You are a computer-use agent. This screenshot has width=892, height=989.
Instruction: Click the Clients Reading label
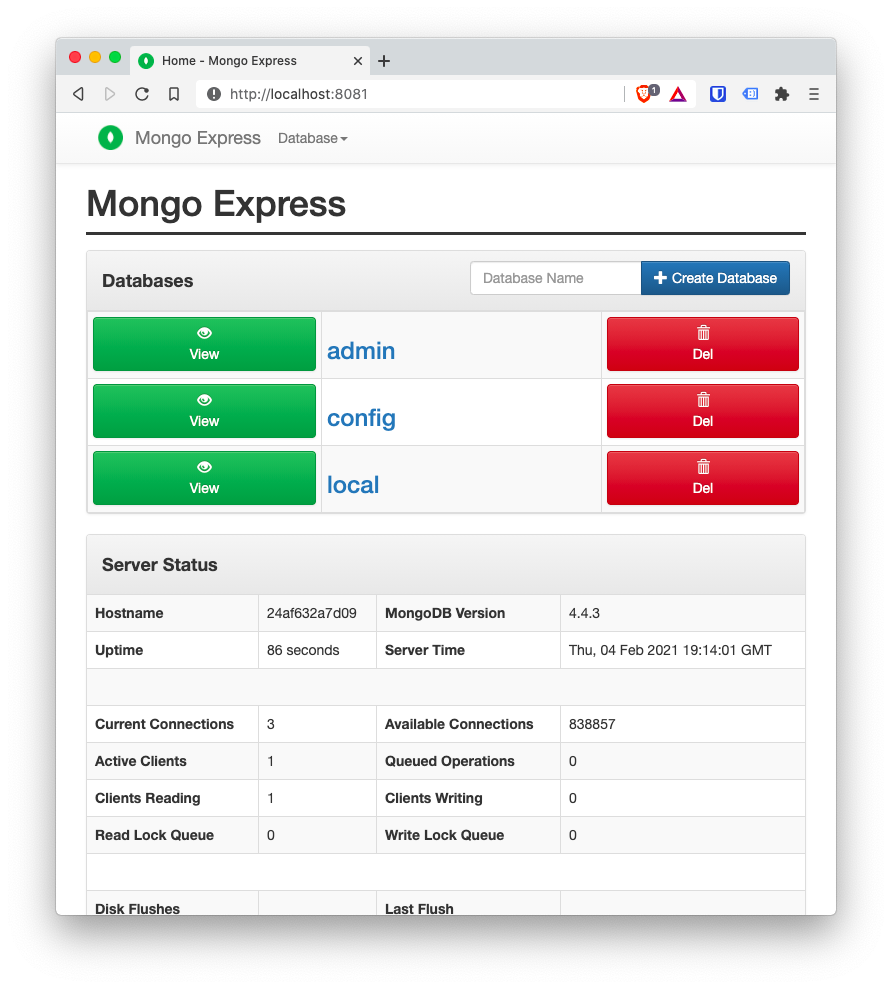148,798
